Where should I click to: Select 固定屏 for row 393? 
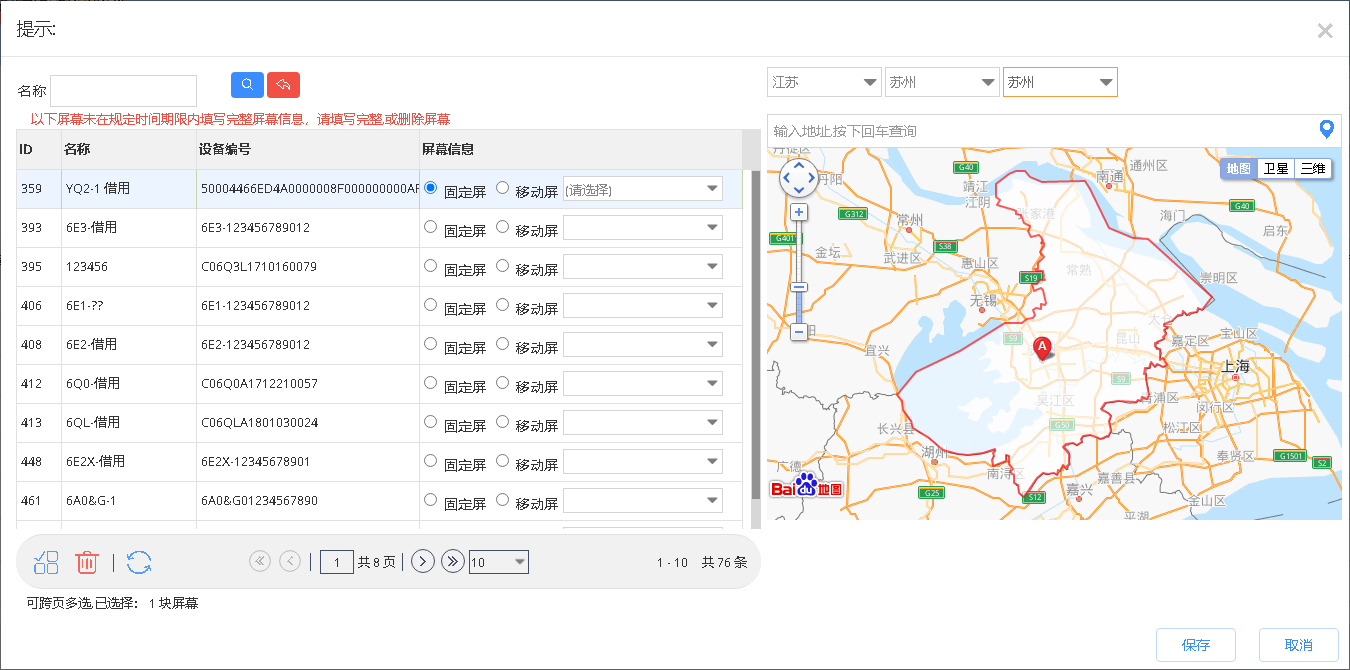[x=431, y=227]
